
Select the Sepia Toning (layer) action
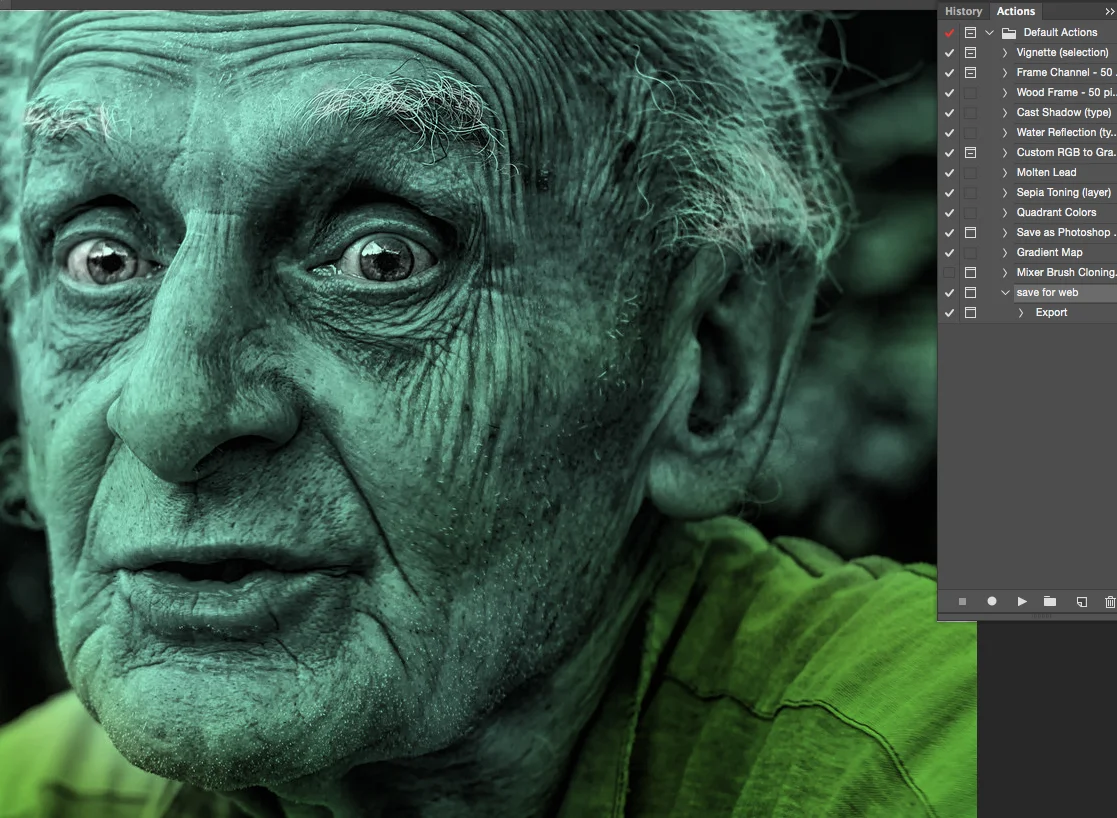1064,192
